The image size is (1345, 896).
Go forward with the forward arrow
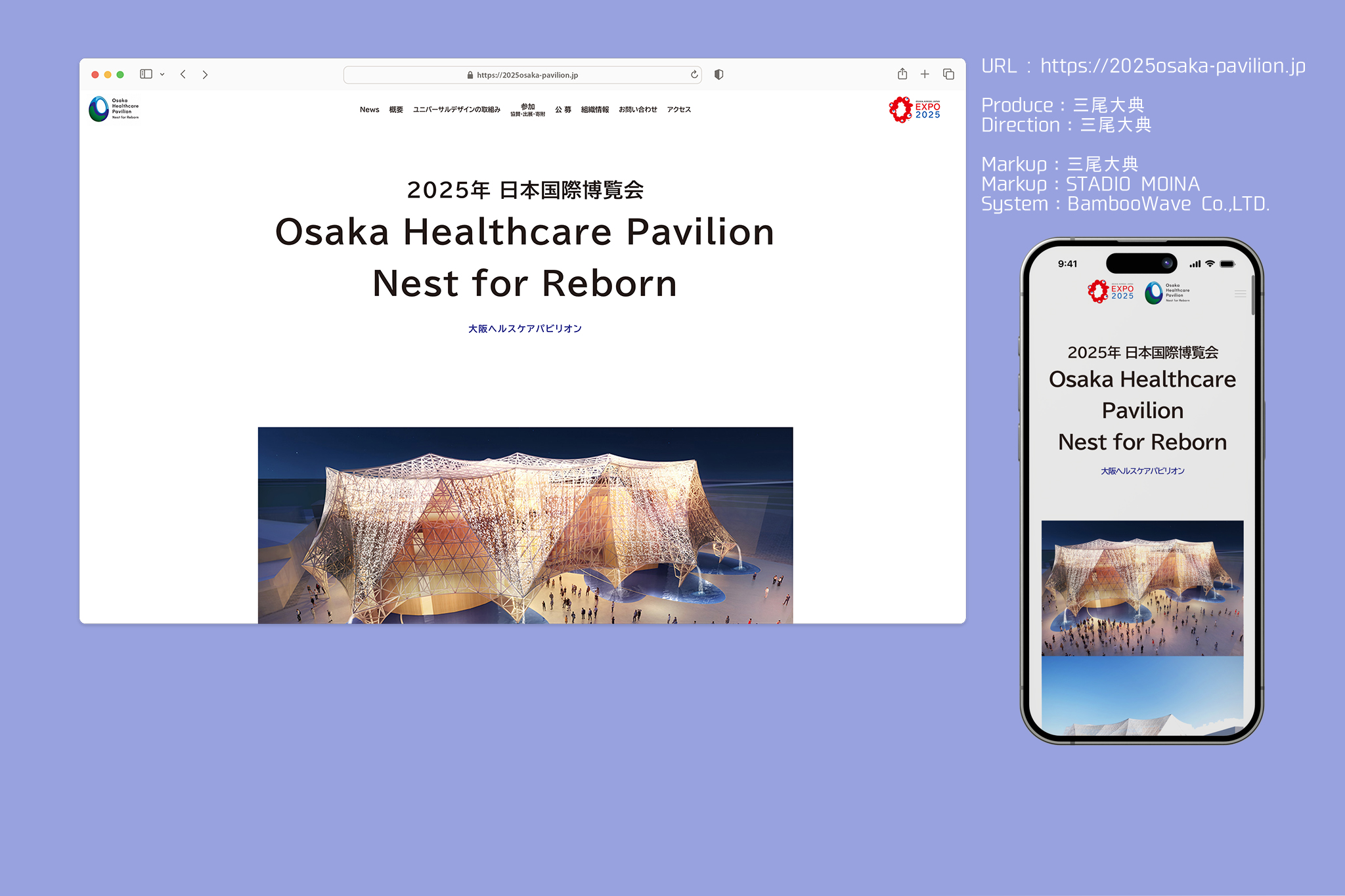pos(205,74)
